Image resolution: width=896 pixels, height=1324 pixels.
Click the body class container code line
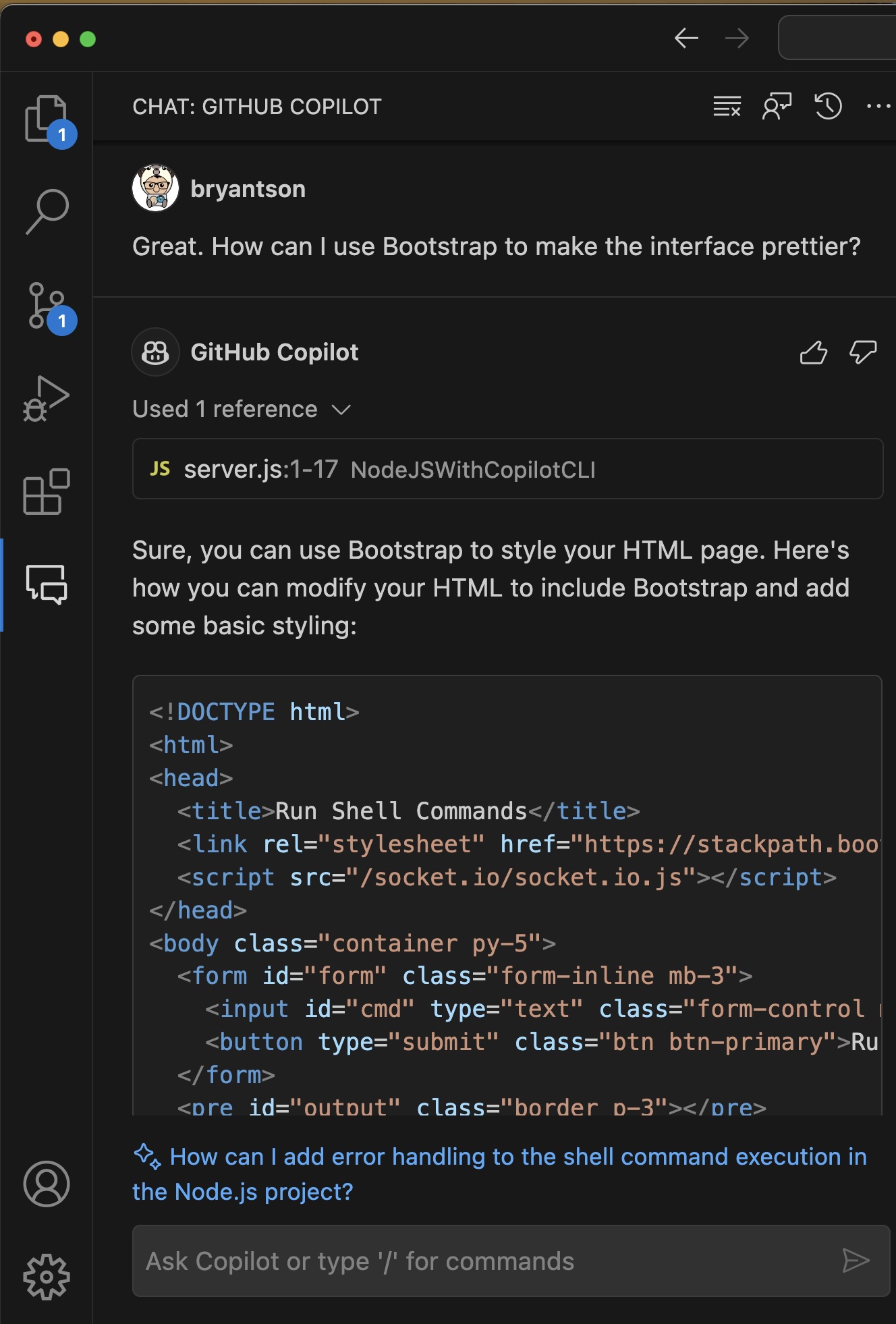pos(352,943)
